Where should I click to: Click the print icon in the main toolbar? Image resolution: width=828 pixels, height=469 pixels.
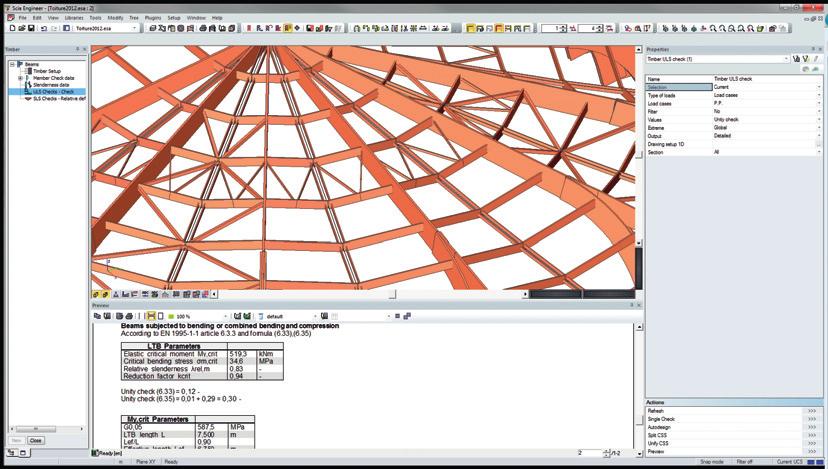pyautogui.click(x=203, y=28)
